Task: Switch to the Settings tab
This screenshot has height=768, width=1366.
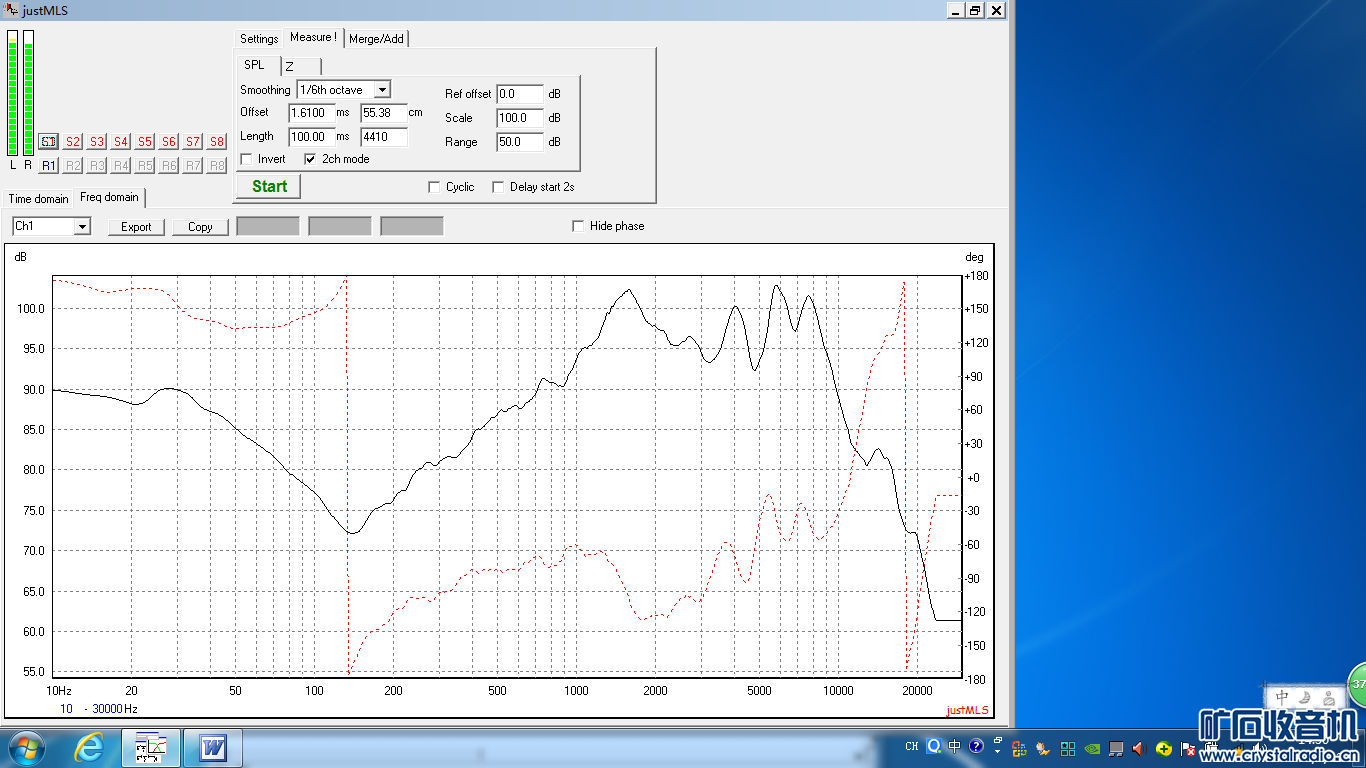Action: (x=259, y=39)
